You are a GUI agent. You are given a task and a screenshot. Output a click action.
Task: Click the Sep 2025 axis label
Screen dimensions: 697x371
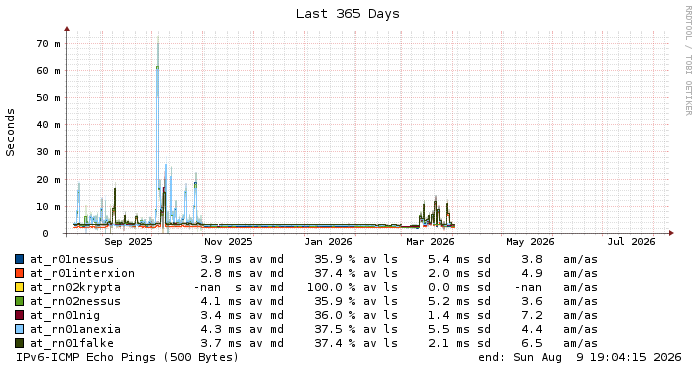(128, 242)
